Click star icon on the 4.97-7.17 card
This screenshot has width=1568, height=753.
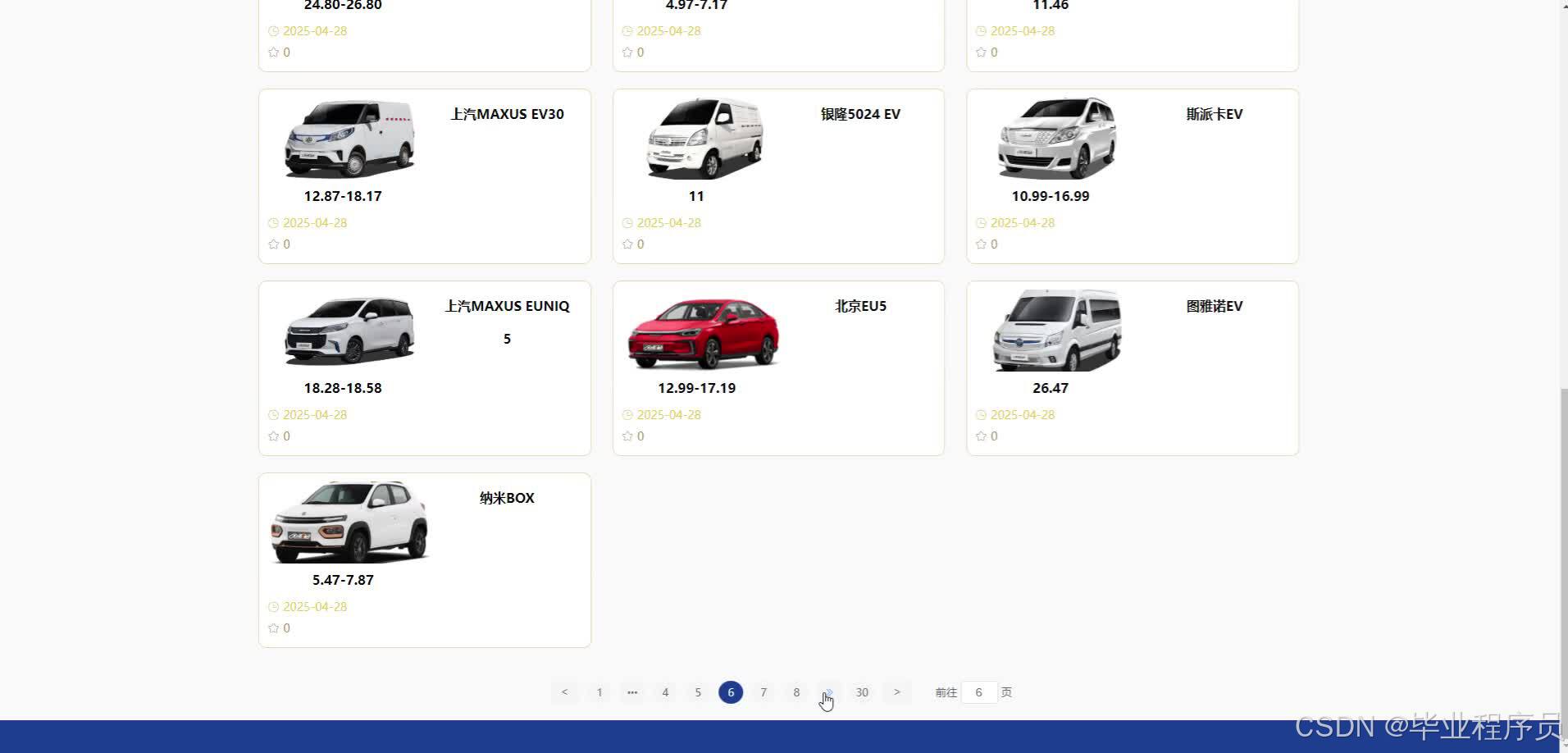click(627, 52)
